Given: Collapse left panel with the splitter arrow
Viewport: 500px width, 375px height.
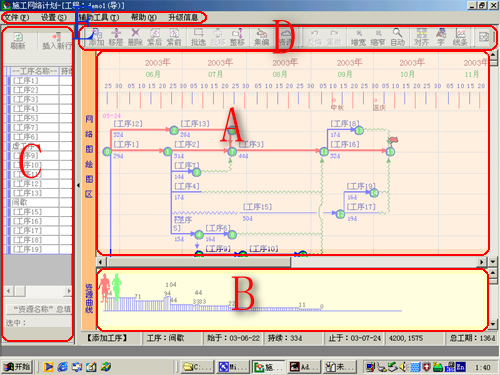Looking at the screenshot, I should pyautogui.click(x=78, y=185).
